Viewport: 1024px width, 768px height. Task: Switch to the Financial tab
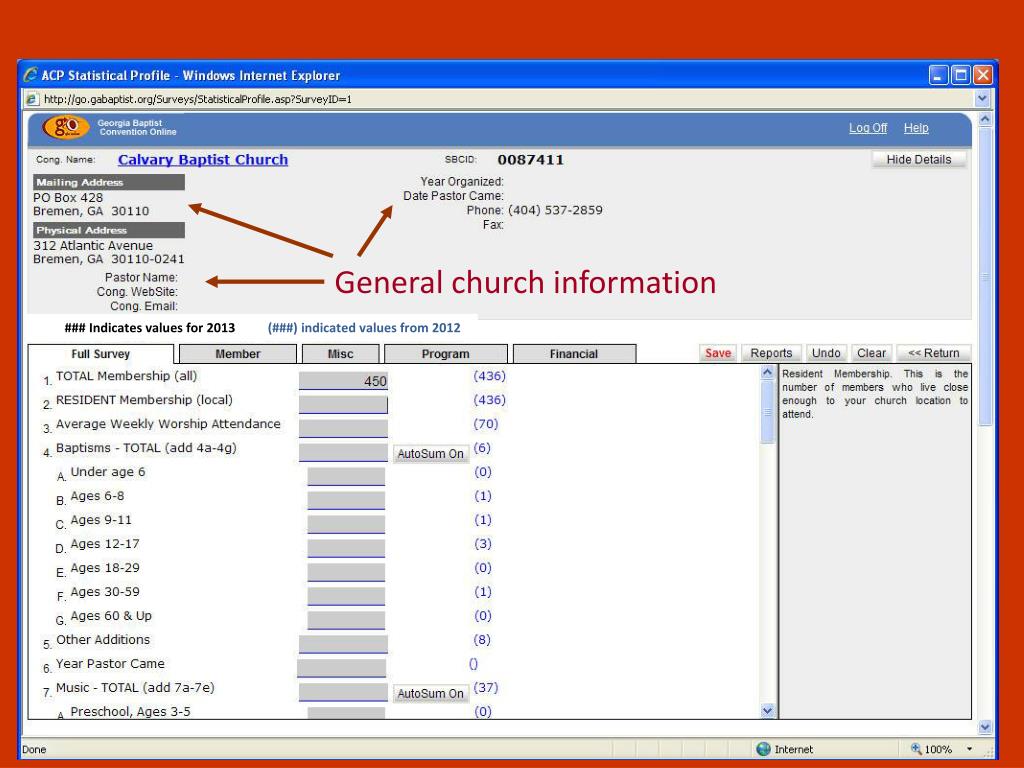(x=574, y=354)
